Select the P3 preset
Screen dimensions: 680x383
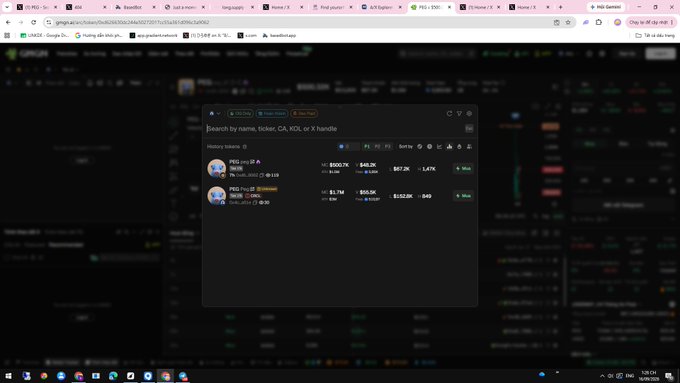[388, 147]
